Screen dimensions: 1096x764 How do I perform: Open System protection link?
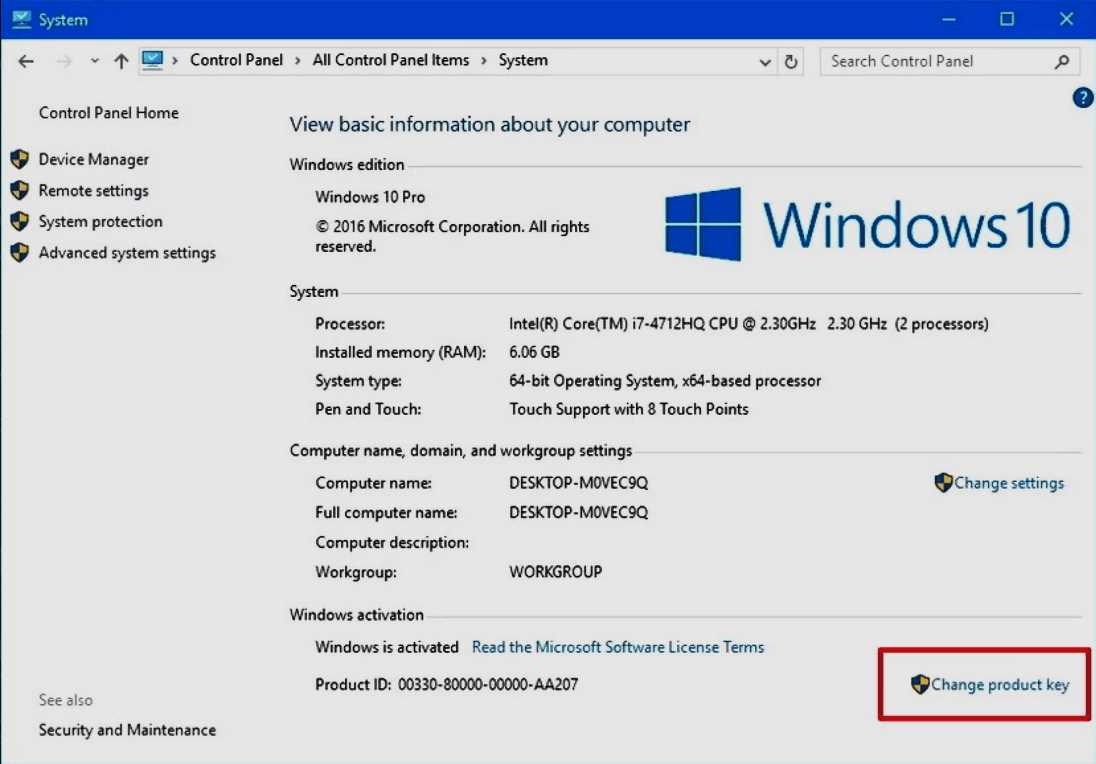(x=100, y=221)
